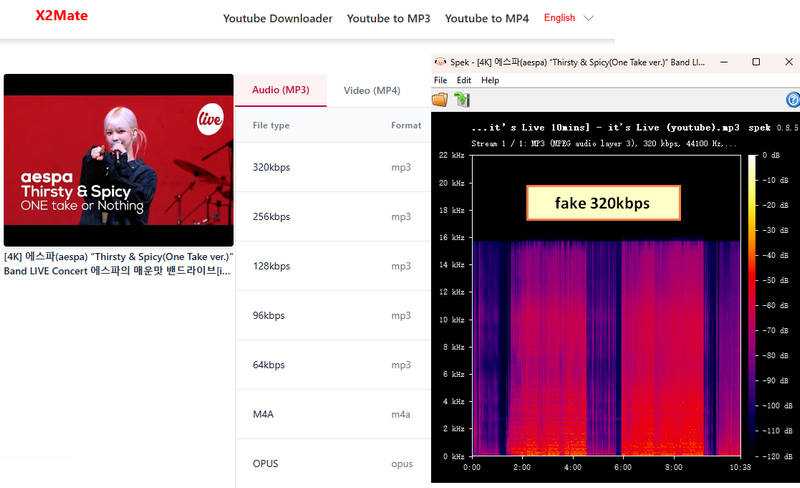Viewport: 800px width, 488px height.
Task: Select the 96kbps mp3 row
Action: point(333,315)
